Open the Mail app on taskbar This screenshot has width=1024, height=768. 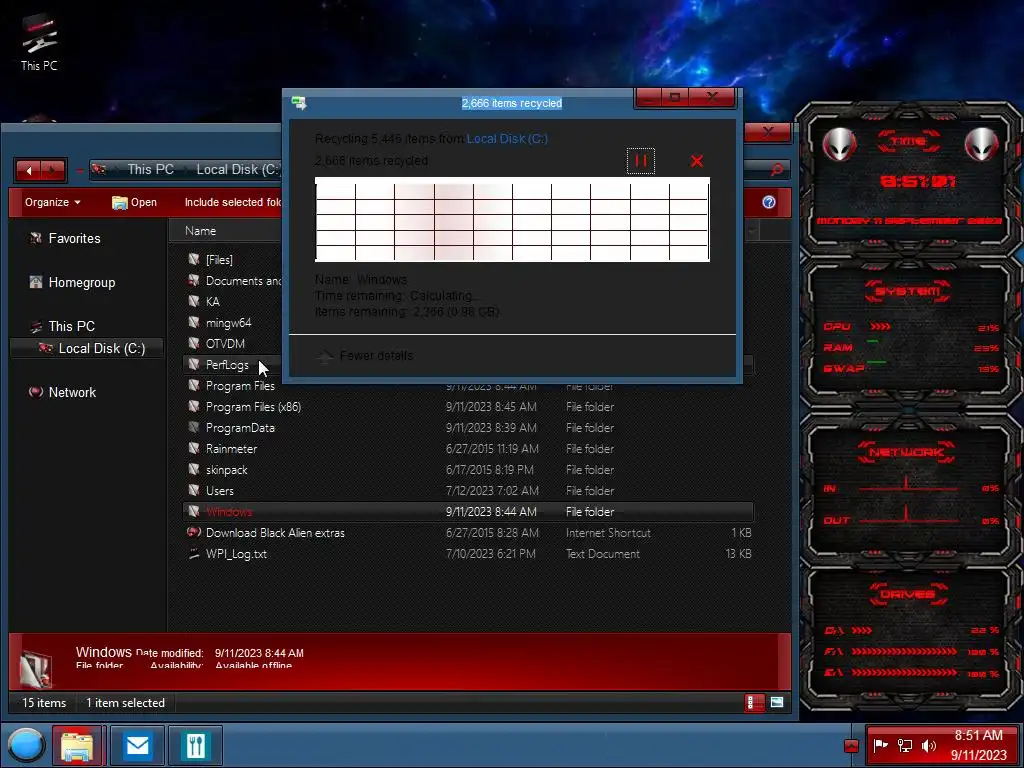(137, 746)
